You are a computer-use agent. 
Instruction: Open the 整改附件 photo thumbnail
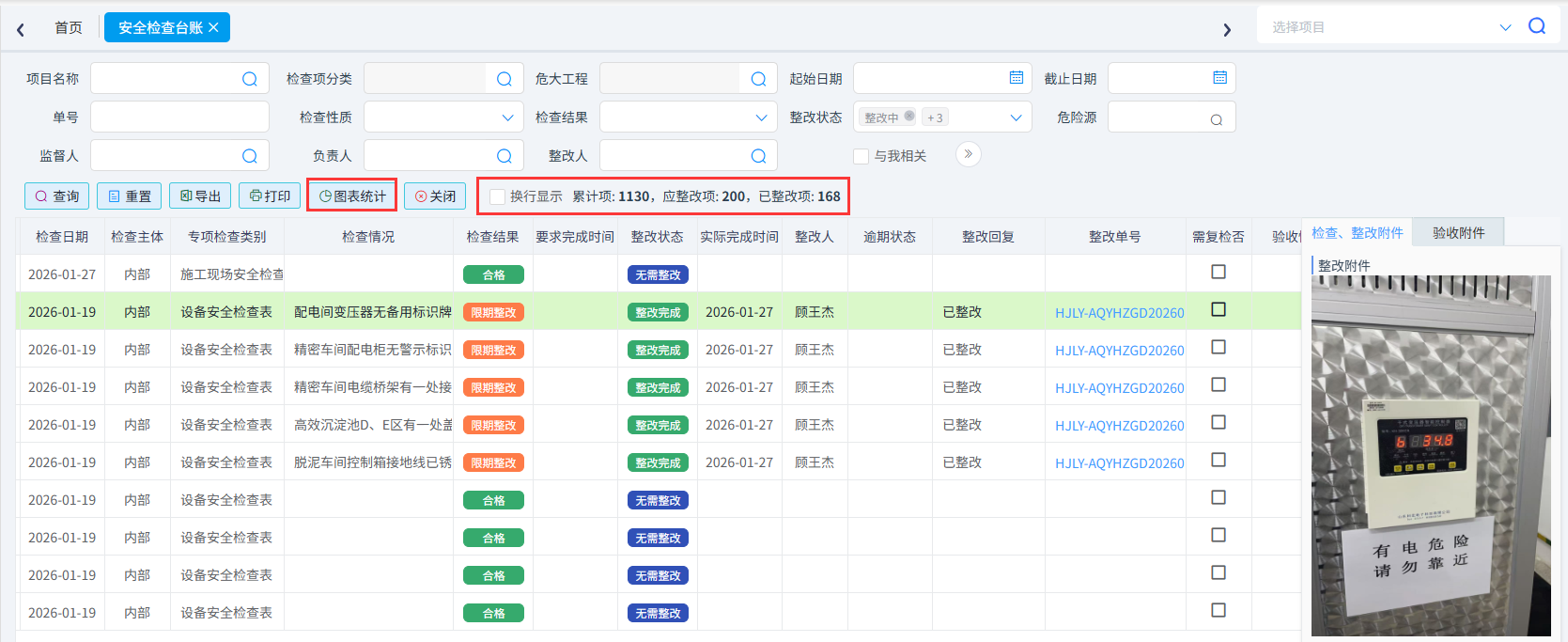pyautogui.click(x=1431, y=456)
